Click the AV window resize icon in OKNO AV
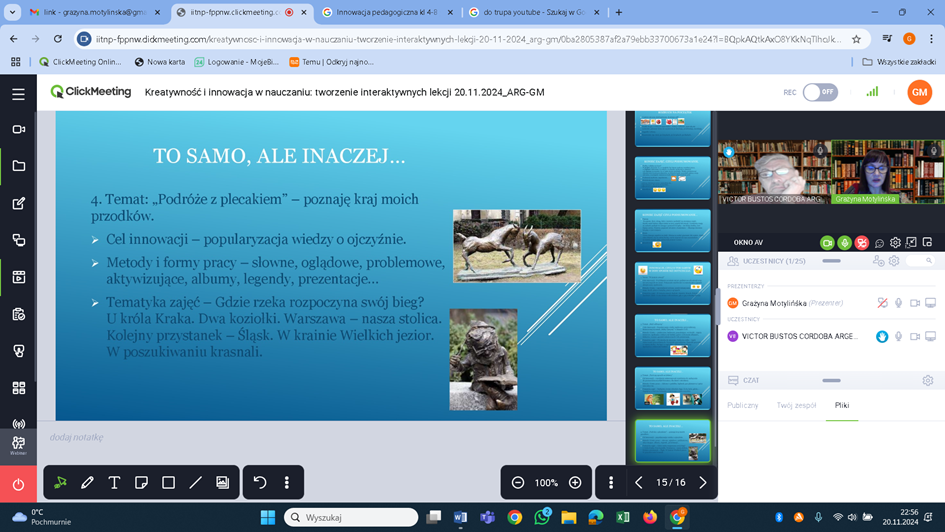The image size is (945, 532). [x=911, y=242]
